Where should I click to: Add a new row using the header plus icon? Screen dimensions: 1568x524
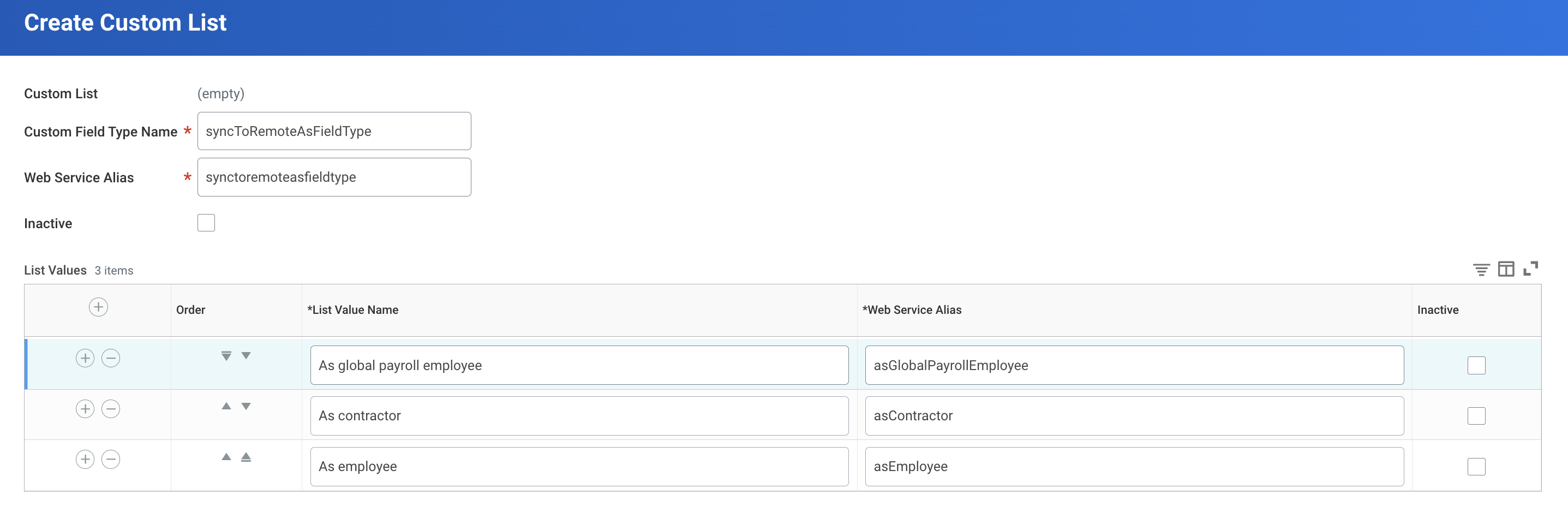[98, 308]
